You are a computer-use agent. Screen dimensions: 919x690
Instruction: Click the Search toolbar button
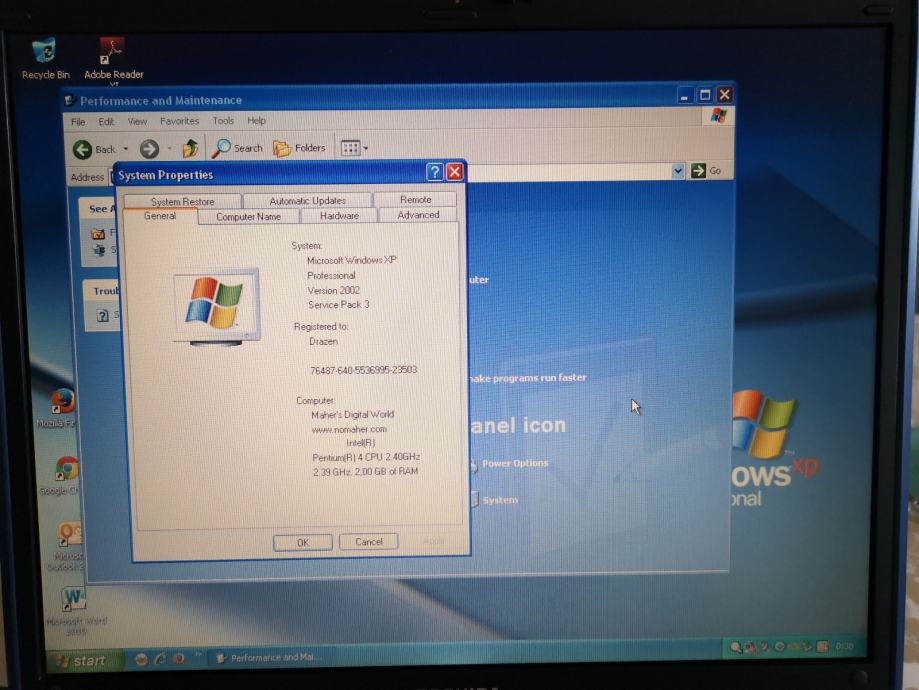[x=238, y=148]
